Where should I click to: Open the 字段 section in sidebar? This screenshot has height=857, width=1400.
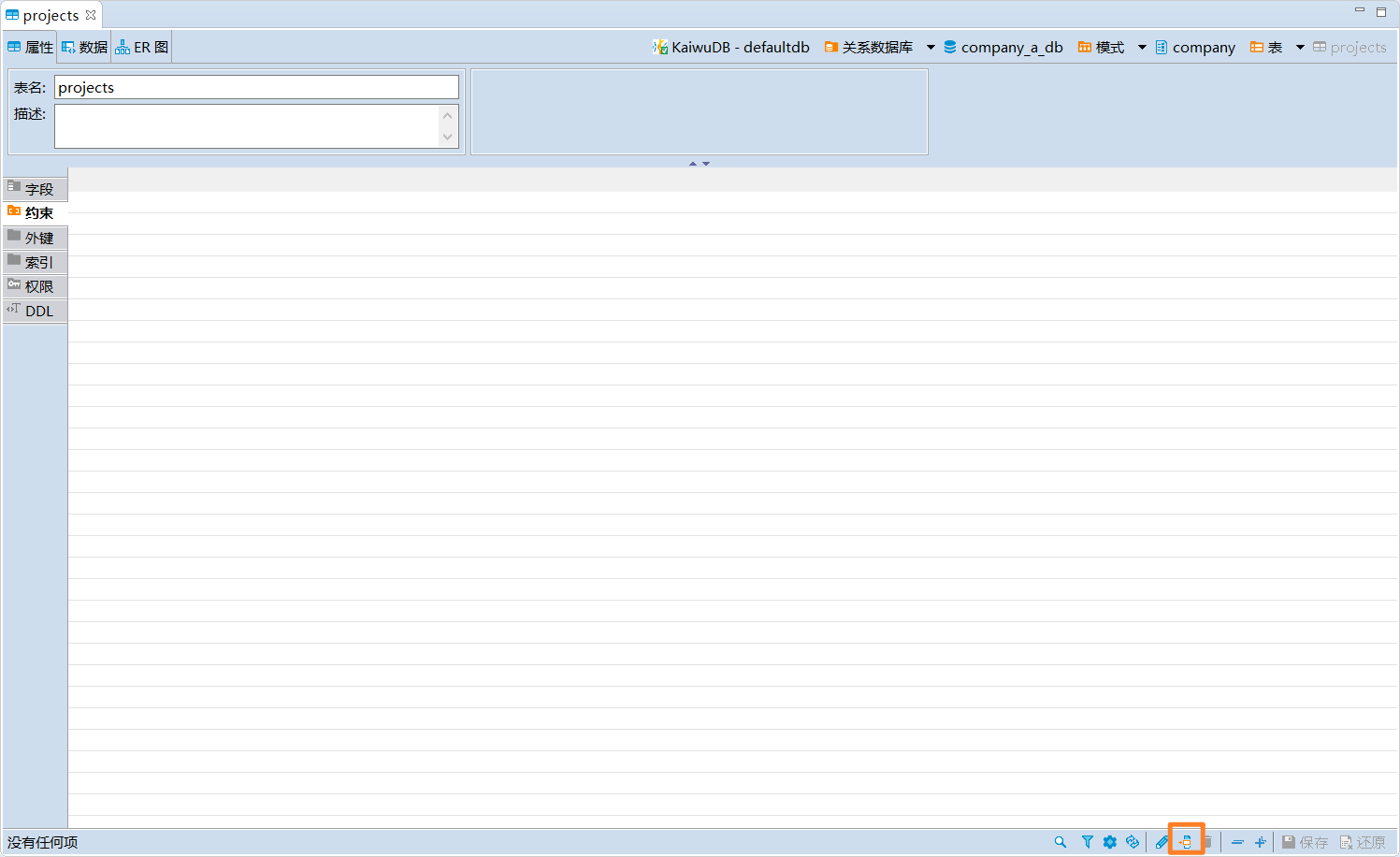[36, 189]
